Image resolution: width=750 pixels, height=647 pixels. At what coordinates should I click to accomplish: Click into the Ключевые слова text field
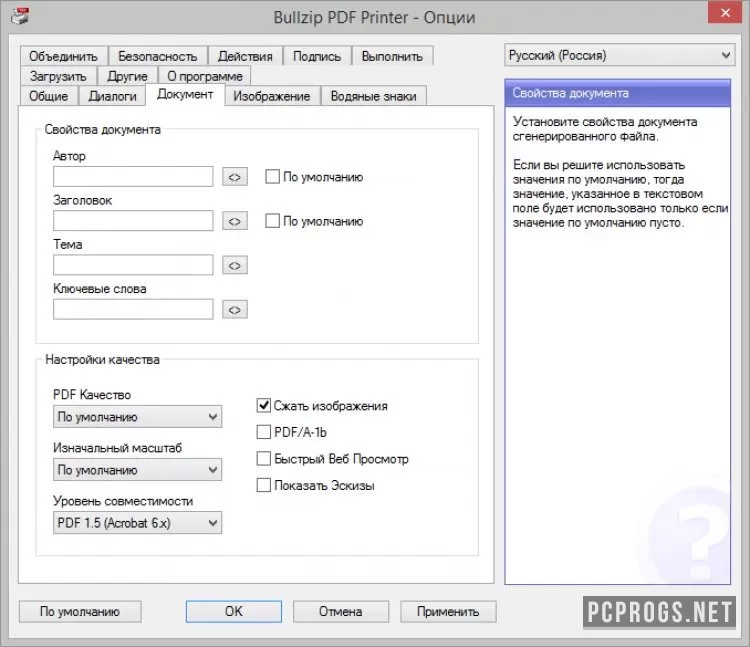tap(133, 309)
